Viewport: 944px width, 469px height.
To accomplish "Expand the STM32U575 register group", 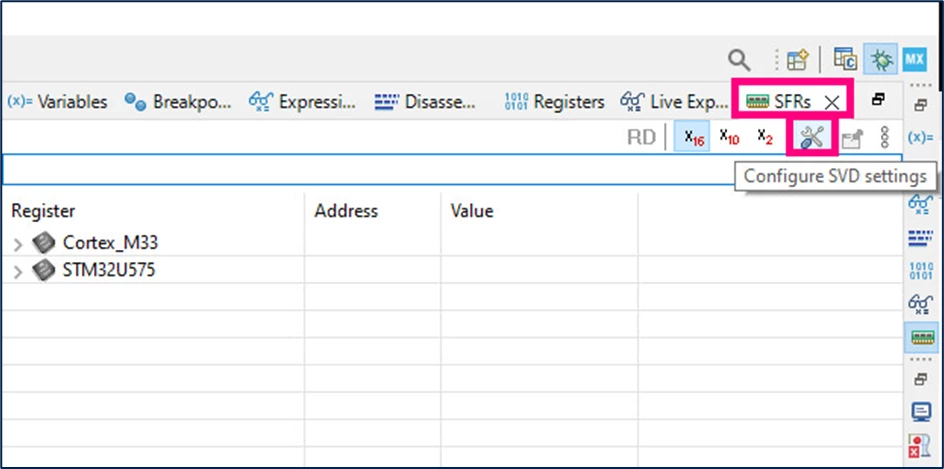I will [x=18, y=272].
